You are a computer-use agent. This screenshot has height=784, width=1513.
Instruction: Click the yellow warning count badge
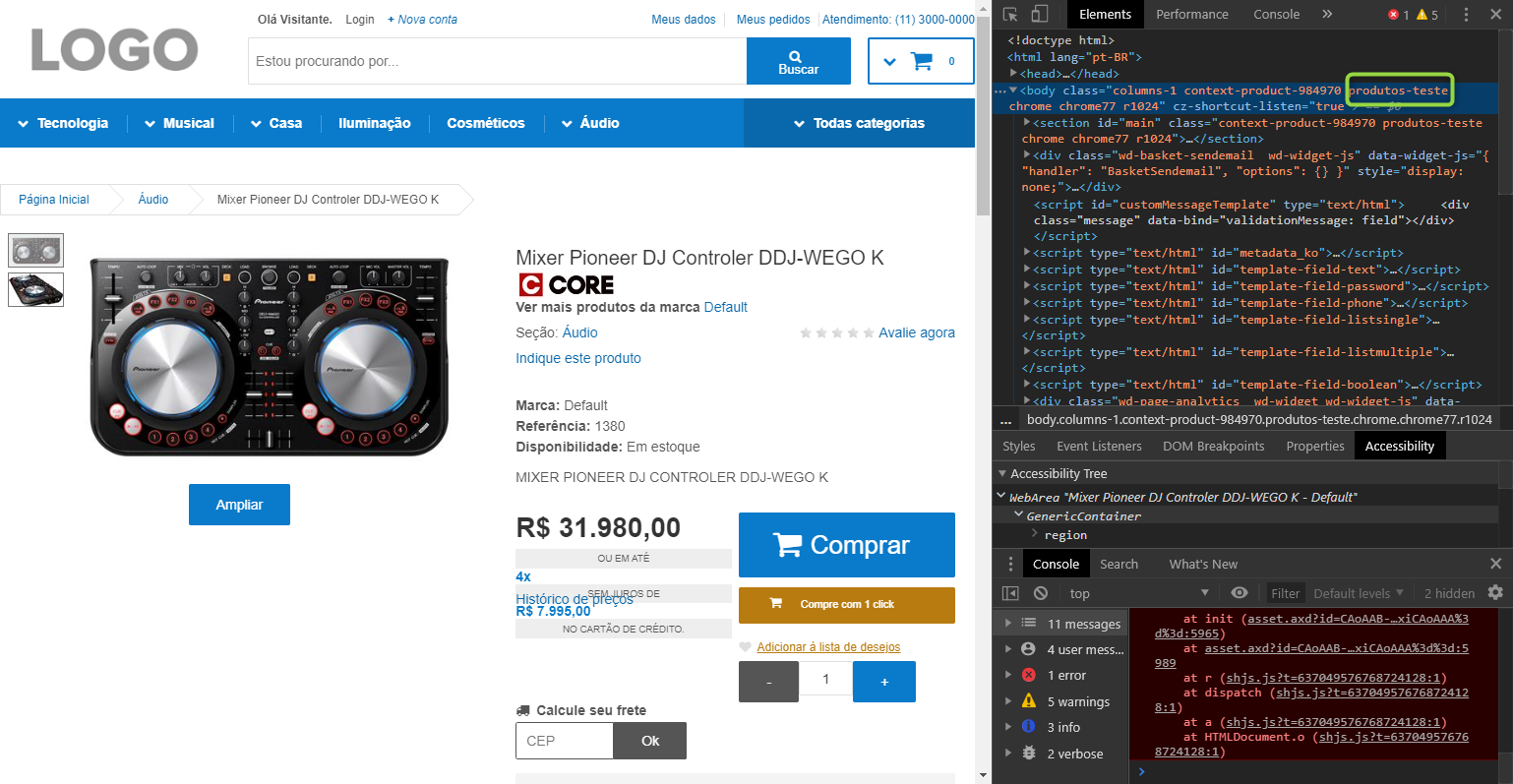(x=1427, y=15)
